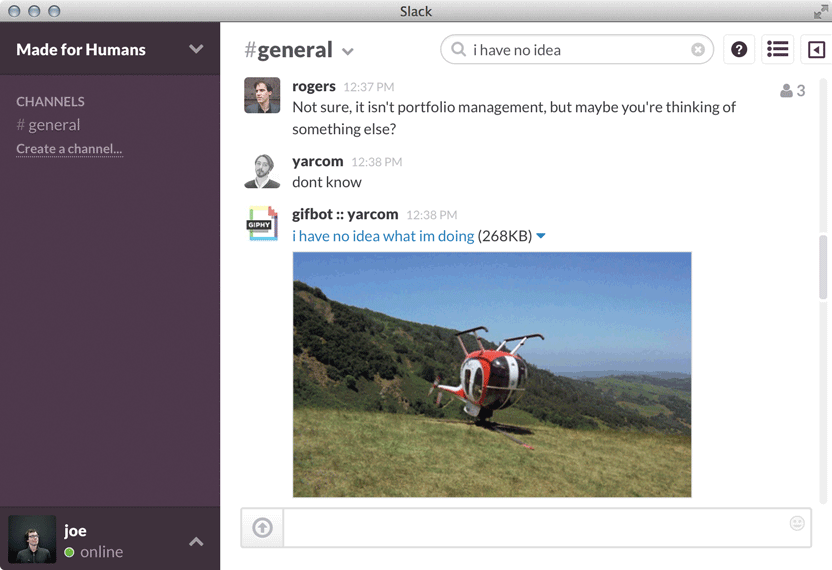Image resolution: width=832 pixels, height=570 pixels.
Task: Open the i have no idea what im doing link
Action: [x=383, y=236]
